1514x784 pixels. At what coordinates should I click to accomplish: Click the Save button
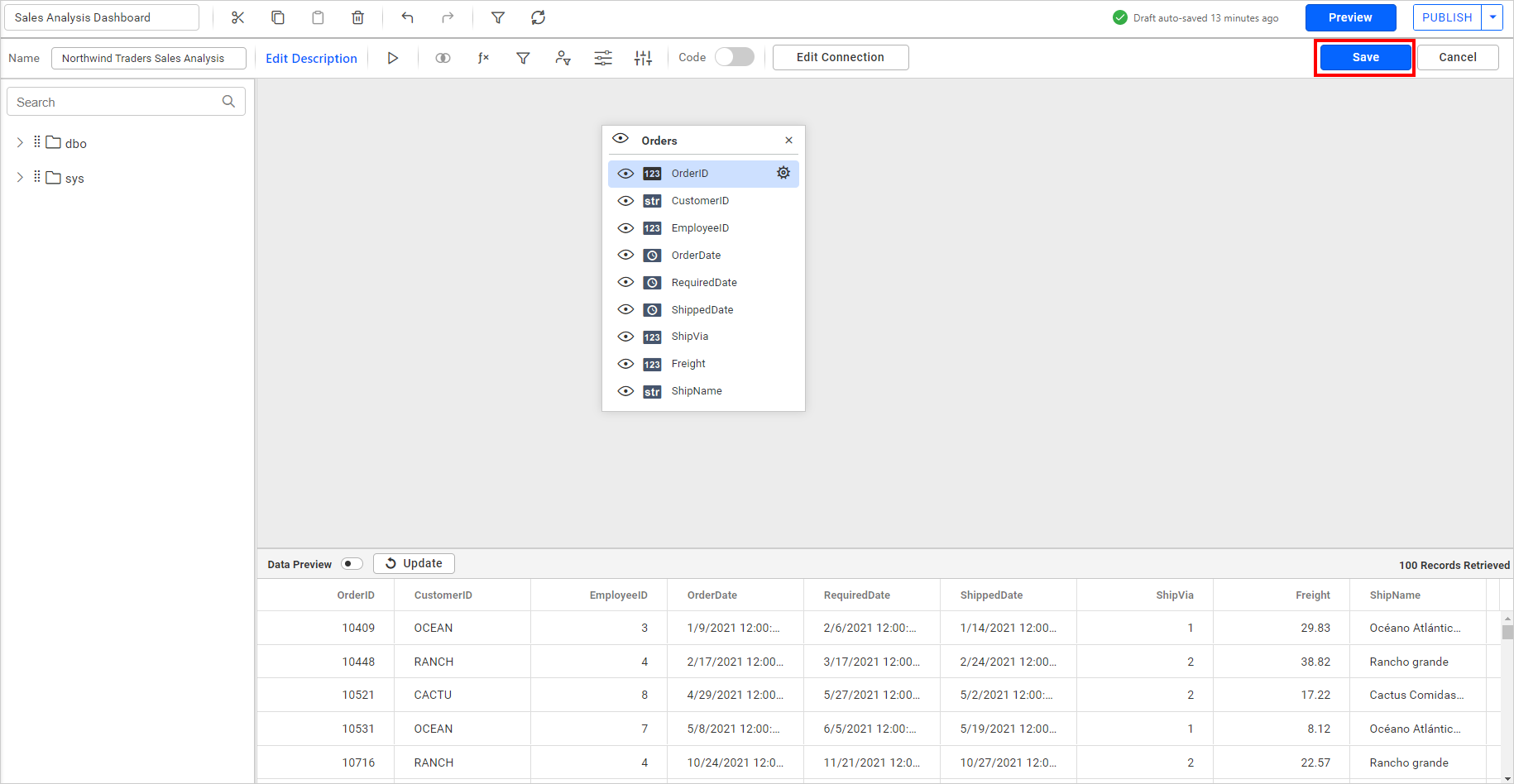click(x=1365, y=57)
